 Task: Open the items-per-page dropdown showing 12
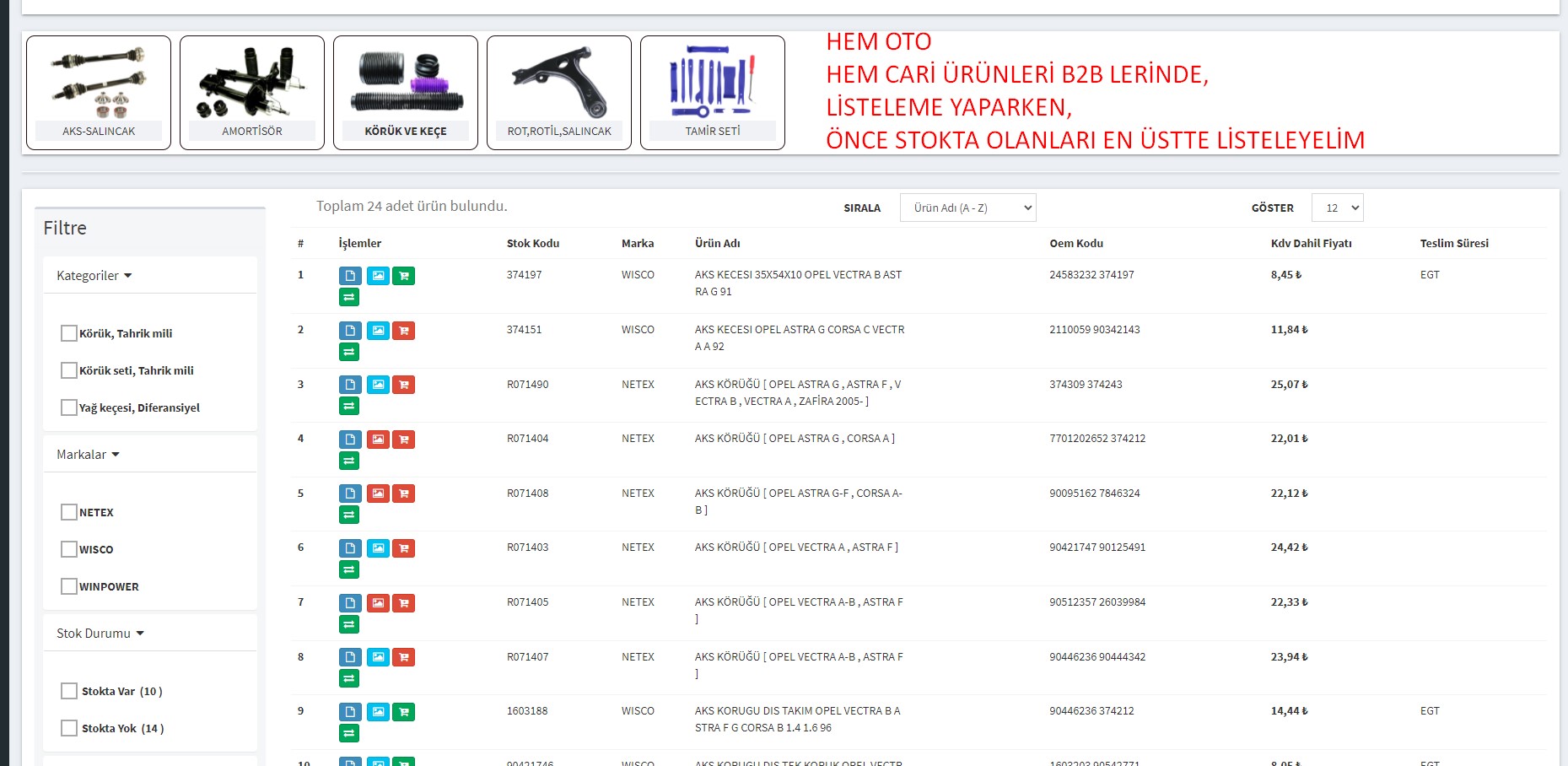pos(1337,208)
